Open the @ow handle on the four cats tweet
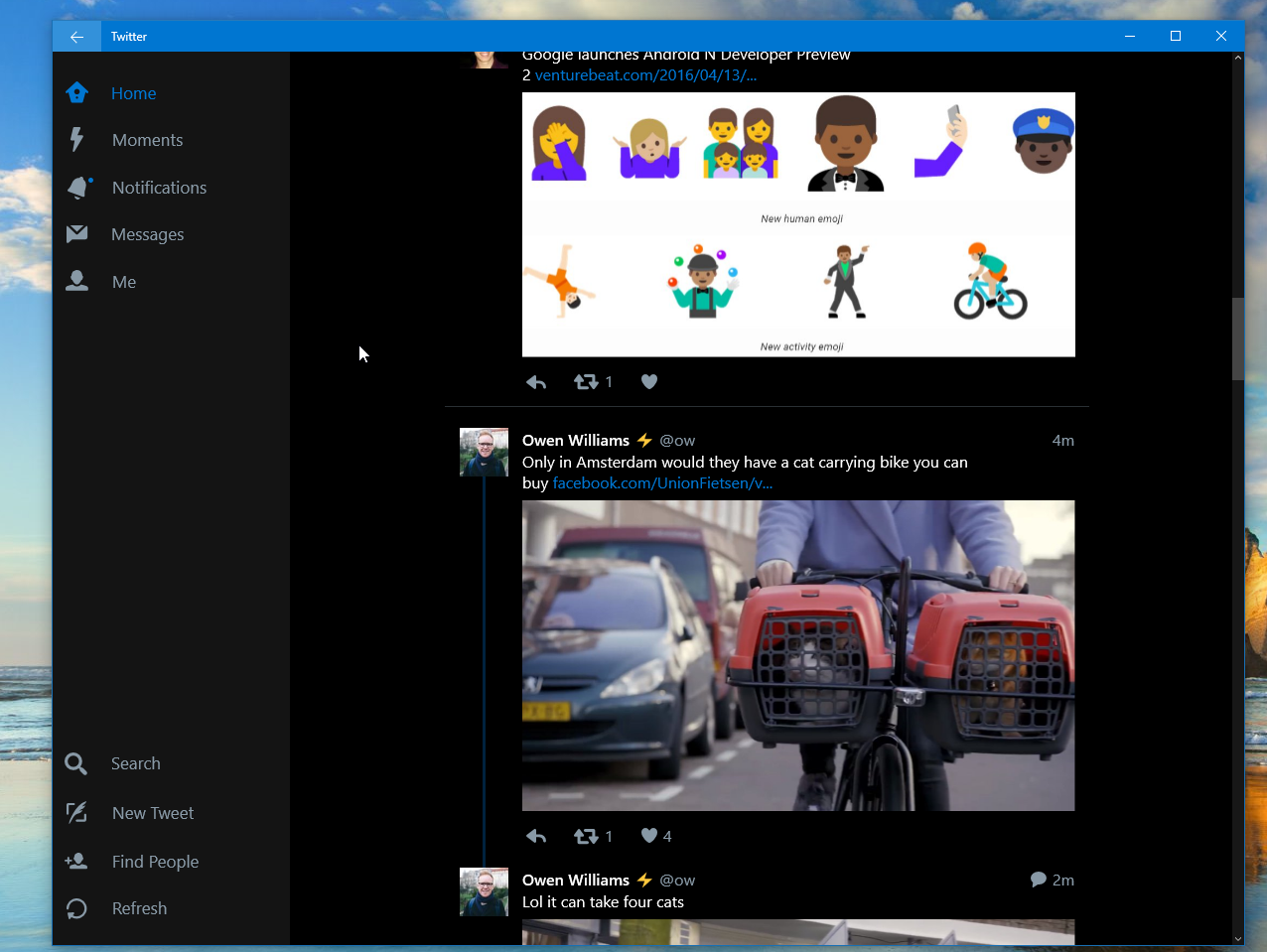 (x=677, y=880)
